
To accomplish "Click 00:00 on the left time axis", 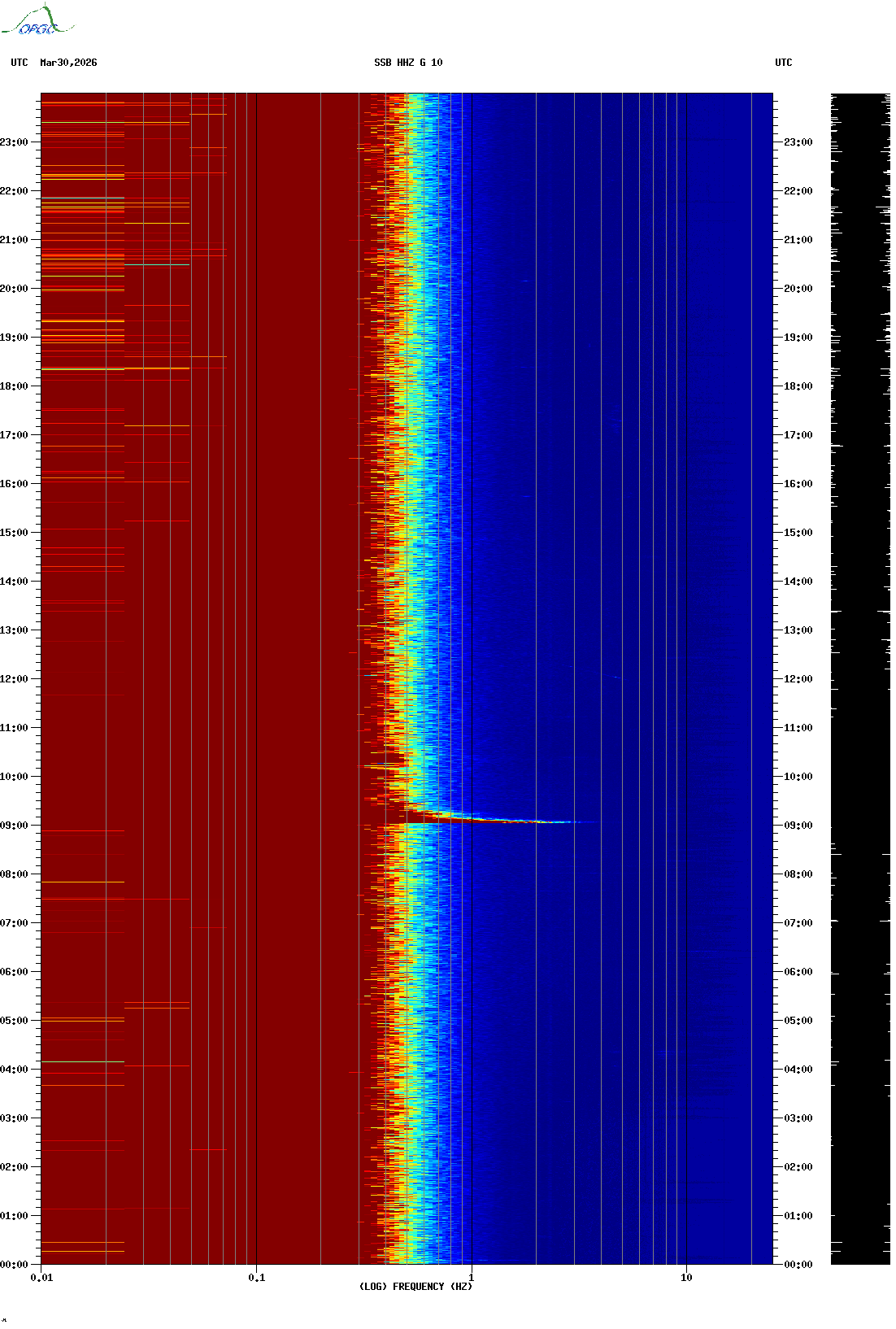I will 14,1265.
